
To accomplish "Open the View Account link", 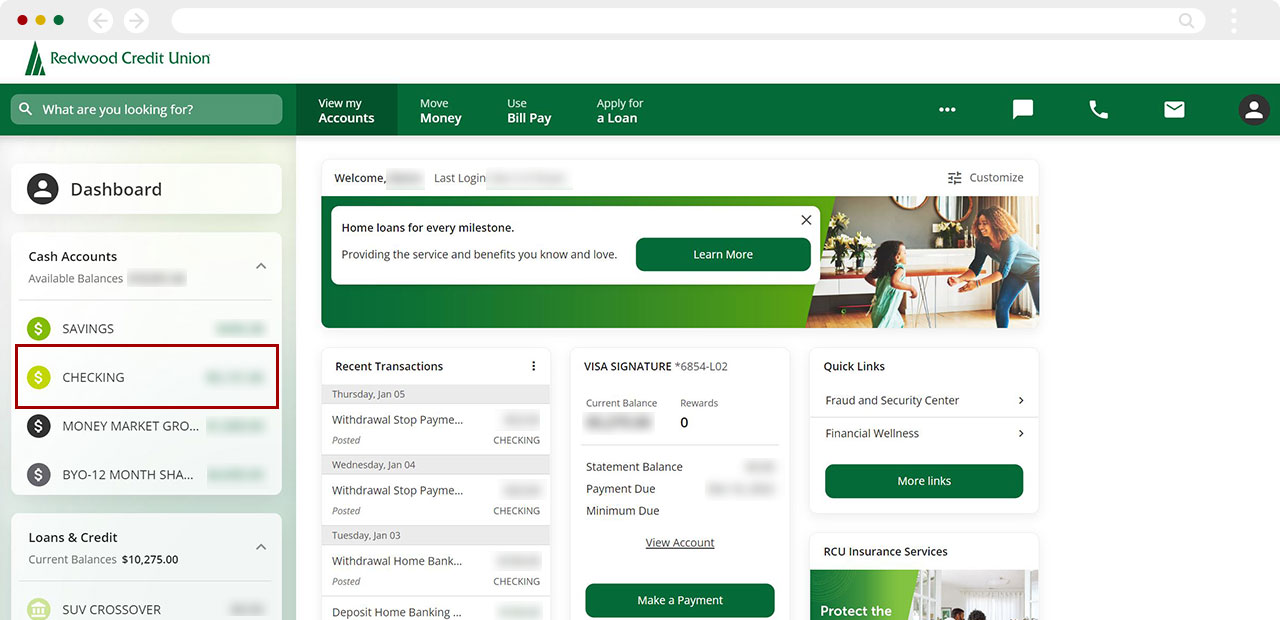I will pos(680,543).
